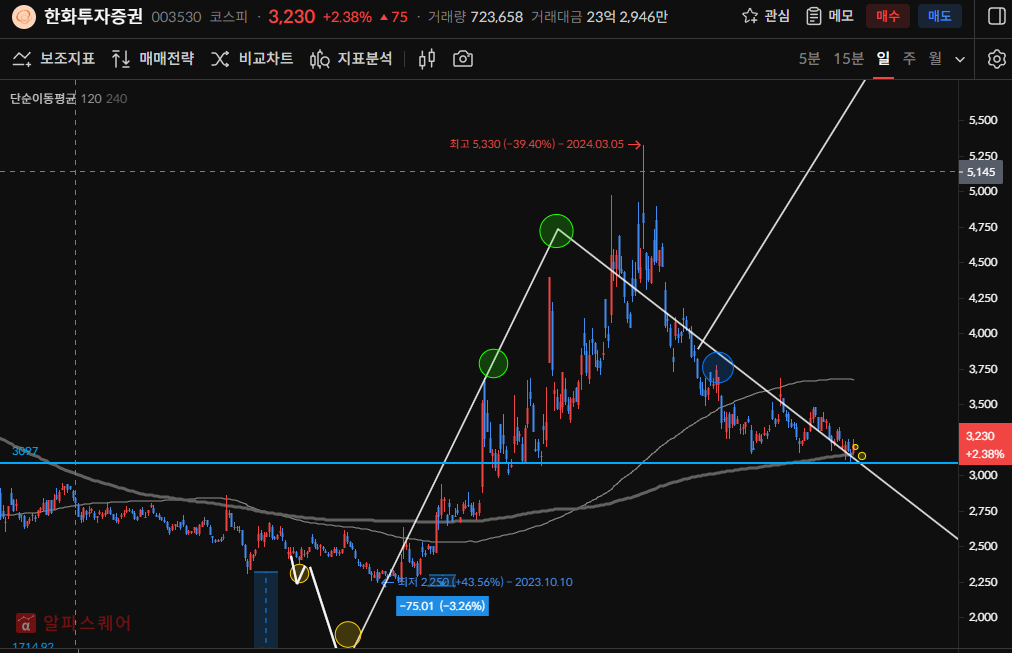Change candlestick chart type icon
The image size is (1012, 653).
coord(427,59)
